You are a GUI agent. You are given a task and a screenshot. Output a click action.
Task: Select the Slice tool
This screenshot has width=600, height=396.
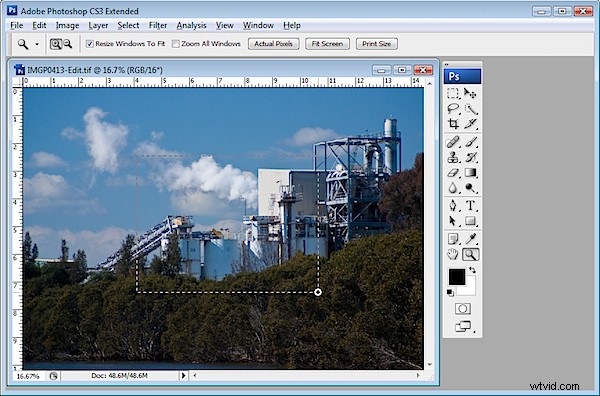470,124
